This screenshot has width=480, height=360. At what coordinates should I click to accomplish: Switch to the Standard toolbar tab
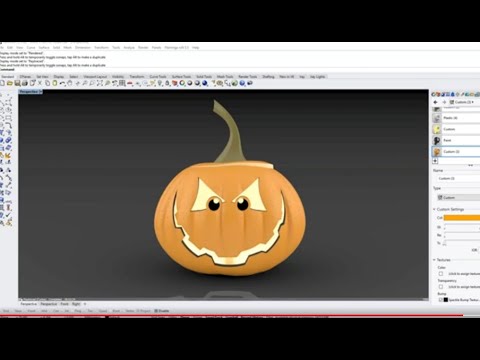click(7, 77)
